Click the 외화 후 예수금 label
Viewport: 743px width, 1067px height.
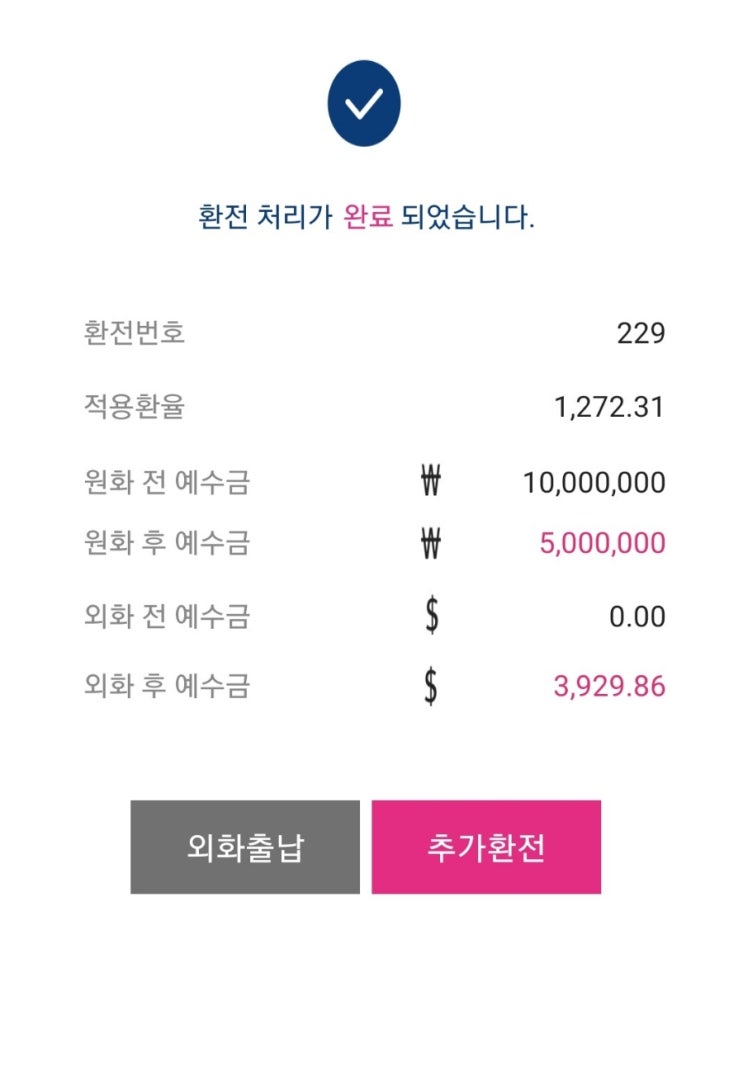coord(166,687)
